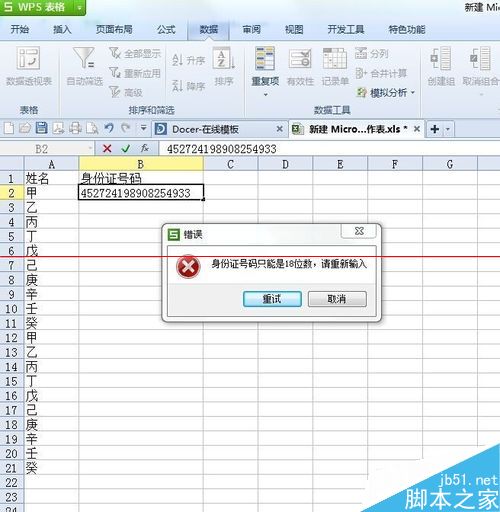Screen dimensions: 500x512
Task: Save workbook with floppy disk icon
Action: point(41,129)
